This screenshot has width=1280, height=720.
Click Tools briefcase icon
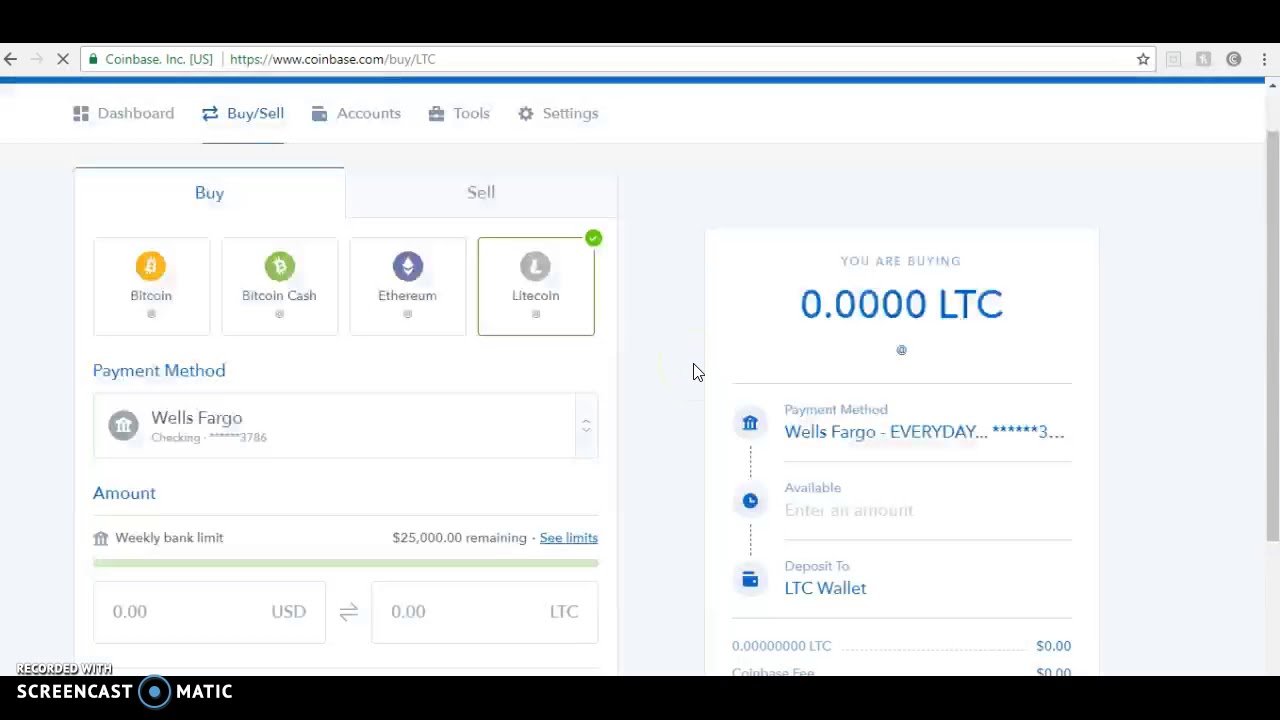coord(436,114)
